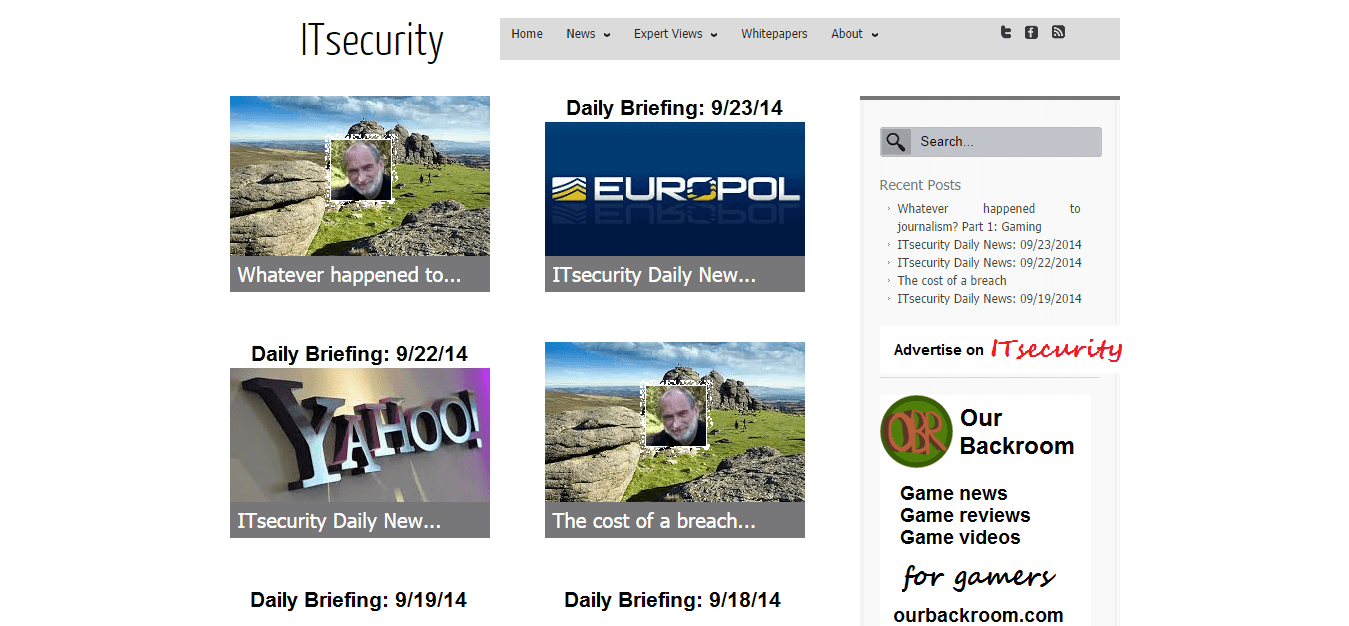Click the ITsecurity site logo
Screen dimensions: 1349x626
pyautogui.click(x=372, y=41)
